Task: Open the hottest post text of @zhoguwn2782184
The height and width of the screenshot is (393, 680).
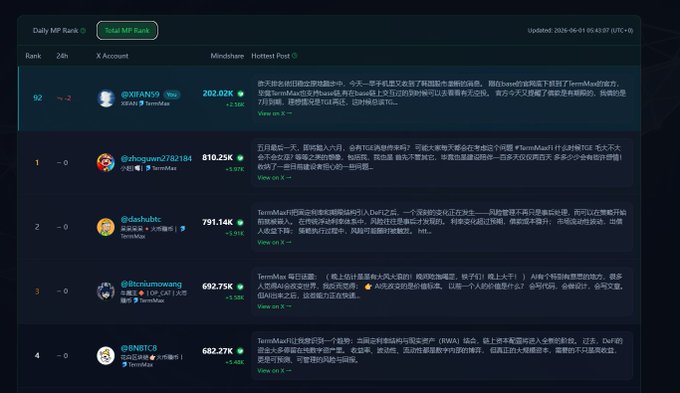Action: (x=439, y=157)
